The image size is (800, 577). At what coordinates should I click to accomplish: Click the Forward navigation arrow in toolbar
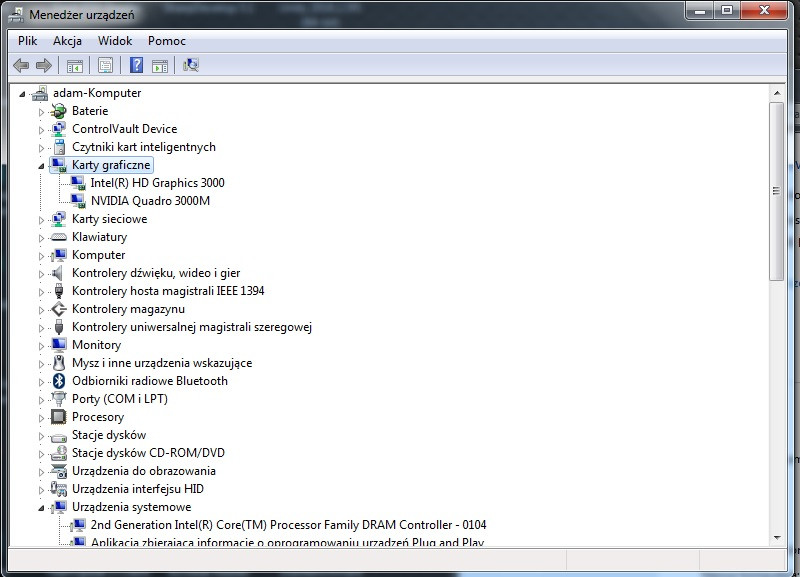(44, 65)
